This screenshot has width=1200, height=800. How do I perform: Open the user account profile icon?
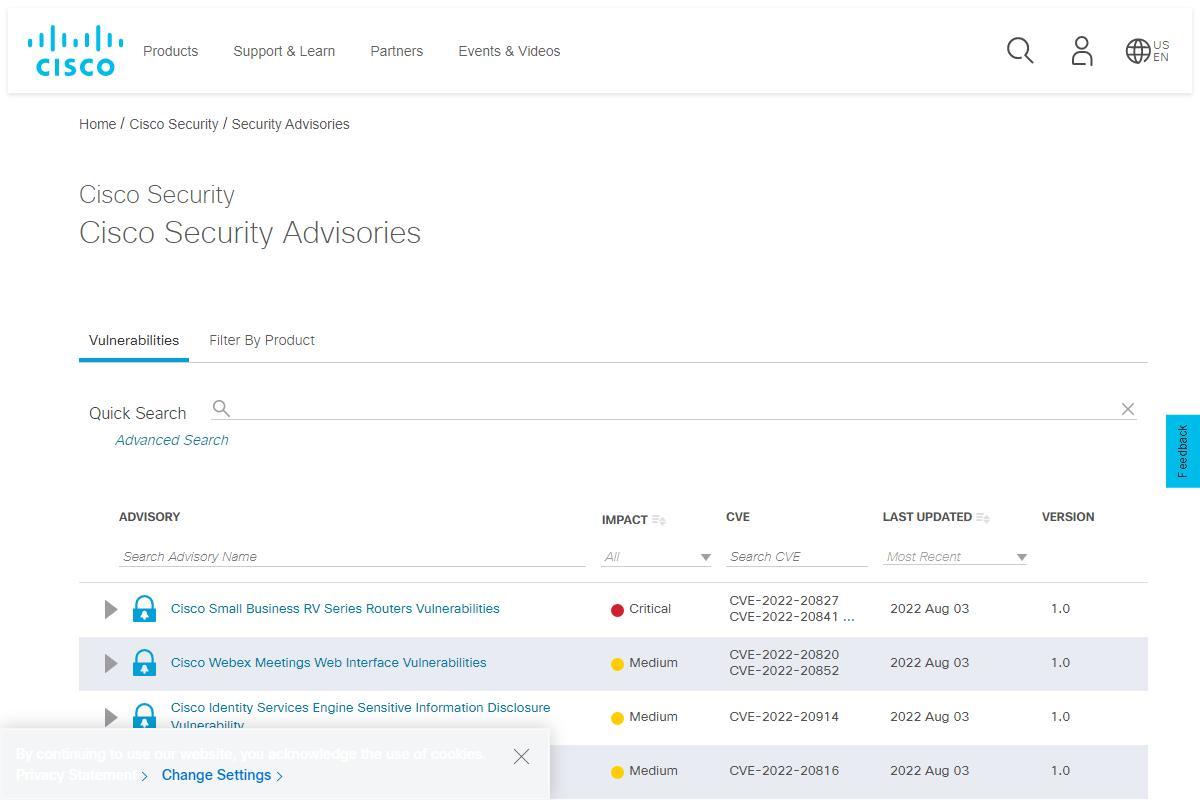point(1082,50)
